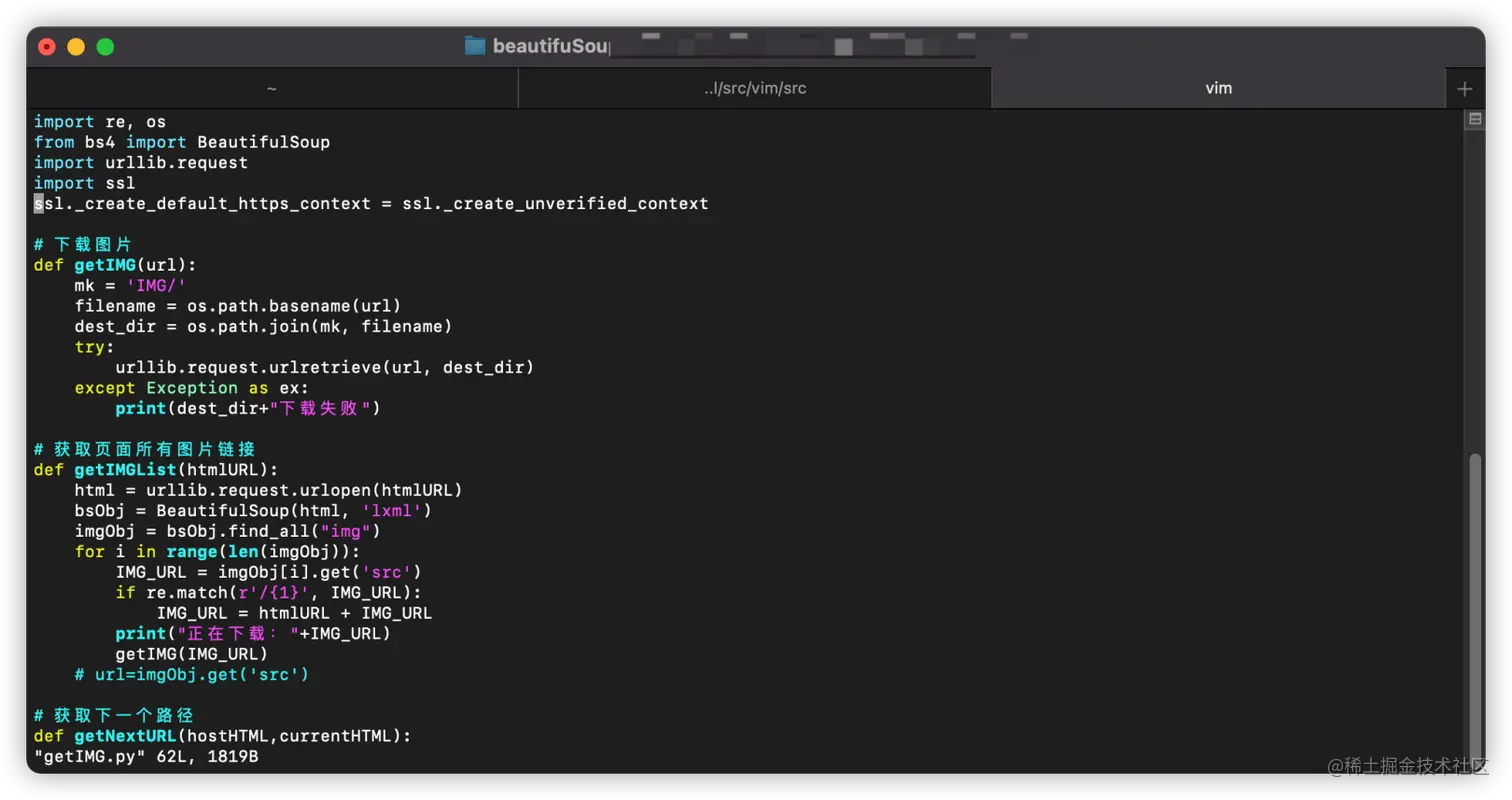Open a new terminal tab with plus
This screenshot has width=1512, height=800.
click(1465, 89)
